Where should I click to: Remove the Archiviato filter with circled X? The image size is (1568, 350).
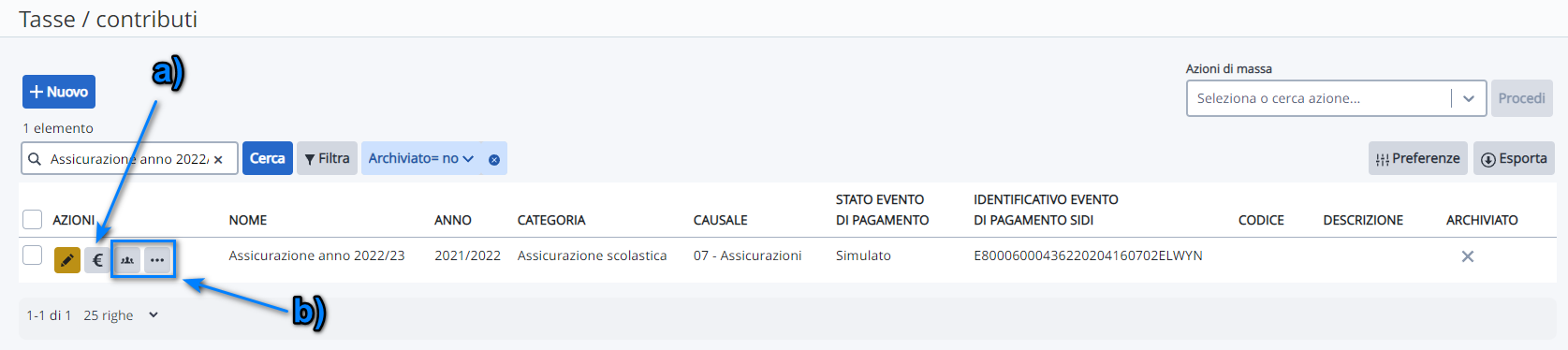[494, 160]
